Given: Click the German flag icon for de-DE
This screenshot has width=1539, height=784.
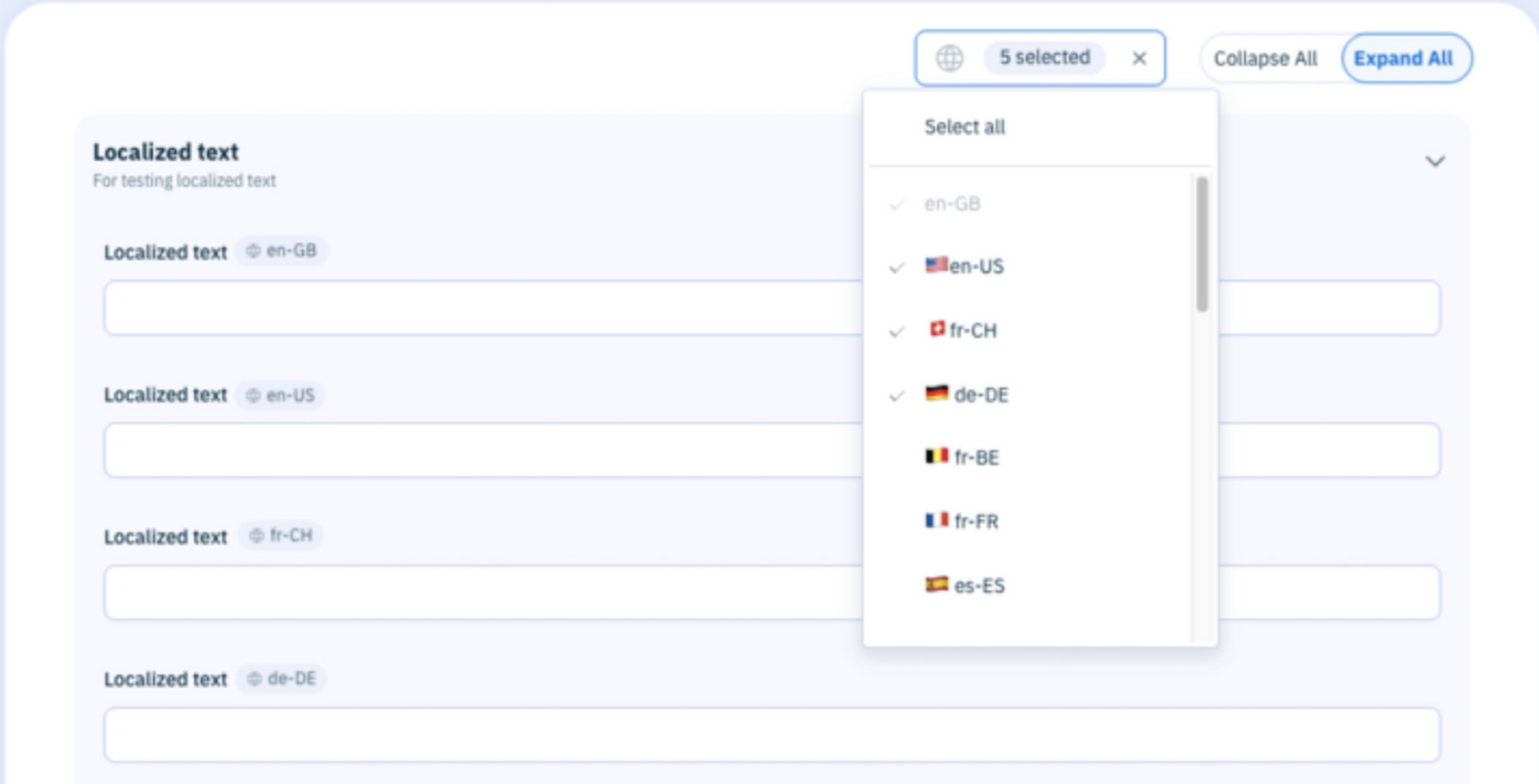Looking at the screenshot, I should 936,394.
